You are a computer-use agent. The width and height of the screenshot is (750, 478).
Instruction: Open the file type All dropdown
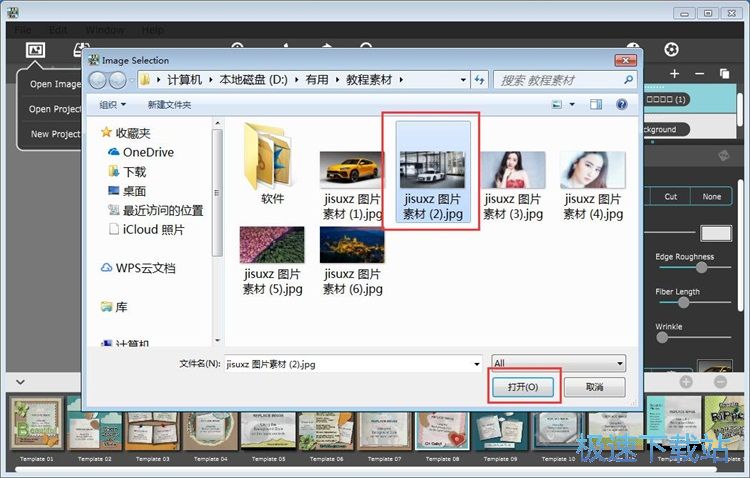pyautogui.click(x=558, y=363)
